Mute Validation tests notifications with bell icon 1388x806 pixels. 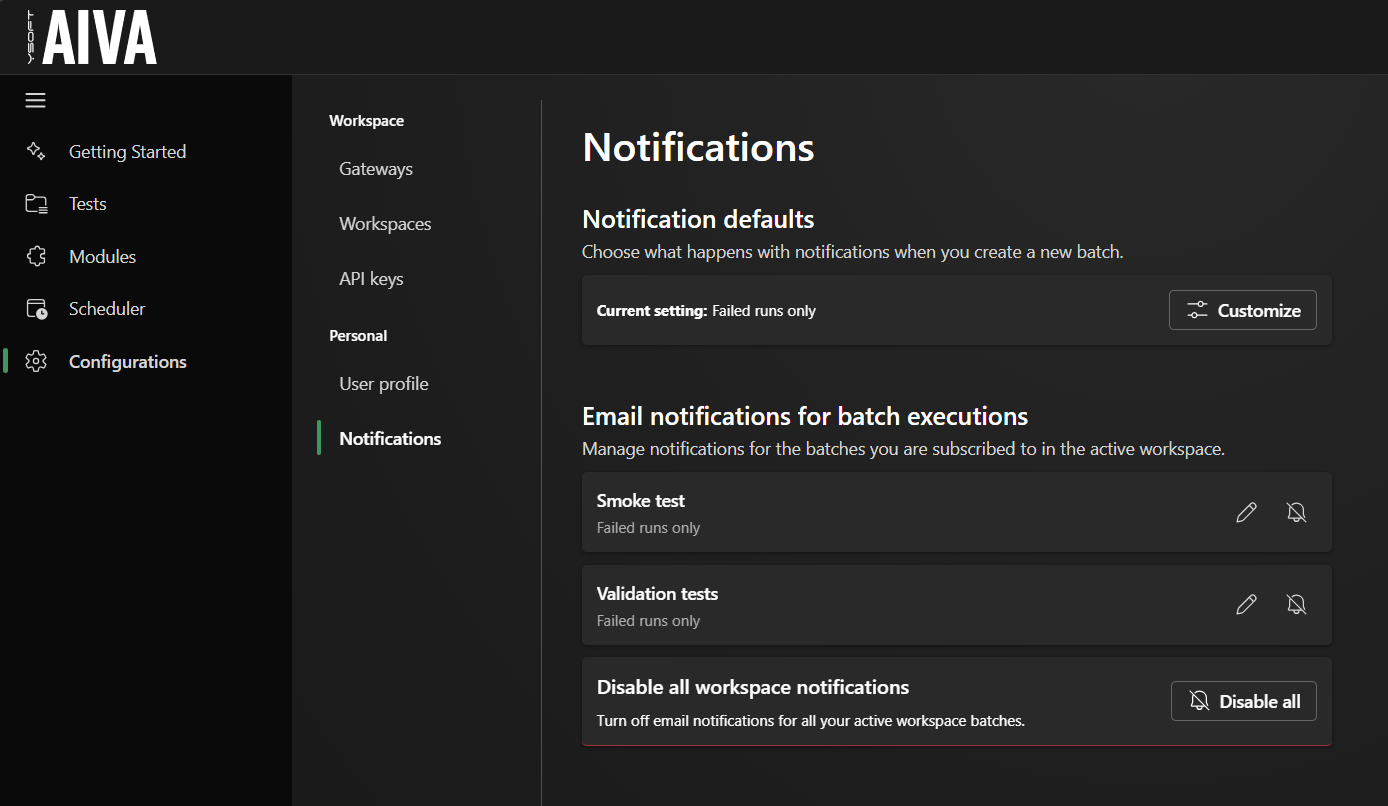point(1296,605)
